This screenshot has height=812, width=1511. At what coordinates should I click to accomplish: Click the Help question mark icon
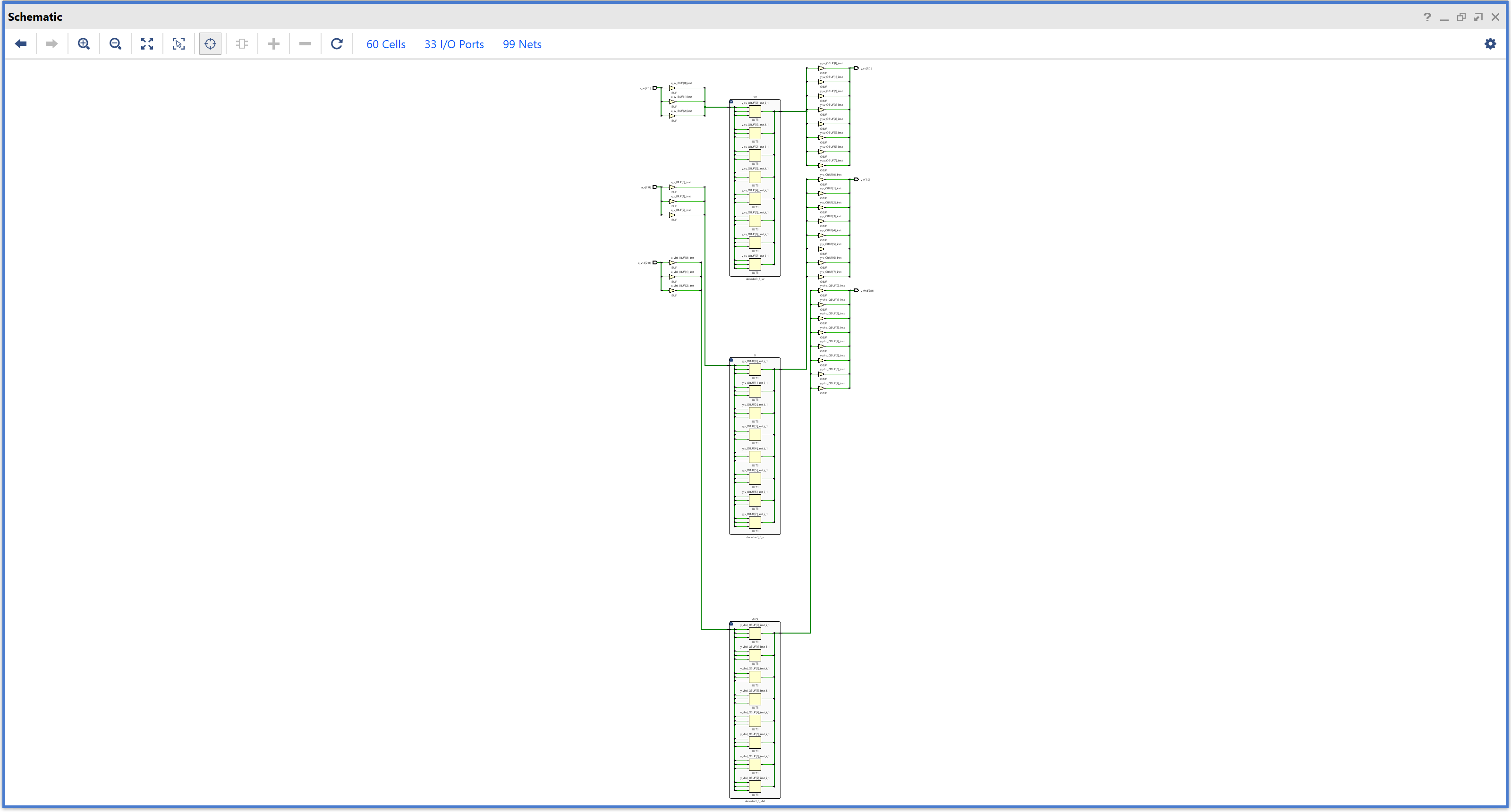(x=1427, y=17)
